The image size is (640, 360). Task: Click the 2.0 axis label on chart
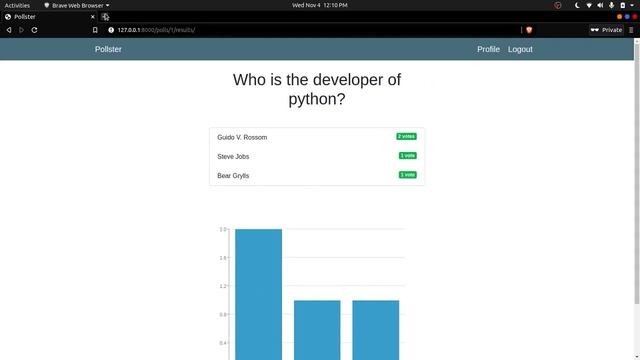pyautogui.click(x=222, y=229)
